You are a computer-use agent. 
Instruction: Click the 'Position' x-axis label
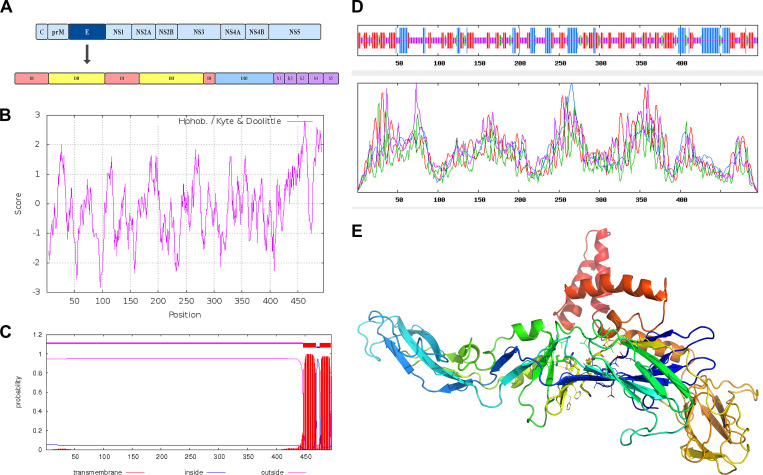[x=185, y=315]
